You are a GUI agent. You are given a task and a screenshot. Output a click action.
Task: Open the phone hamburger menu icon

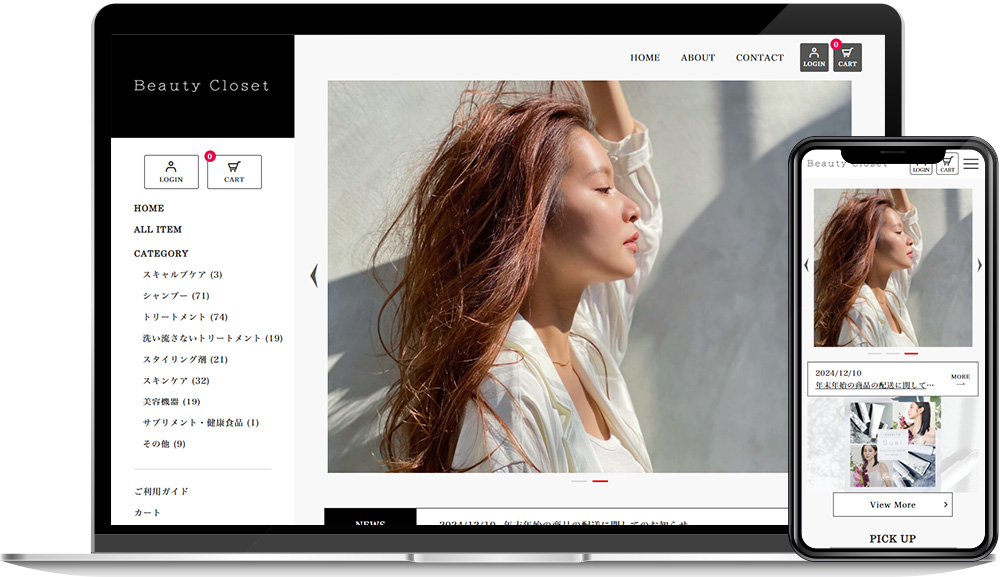point(971,164)
